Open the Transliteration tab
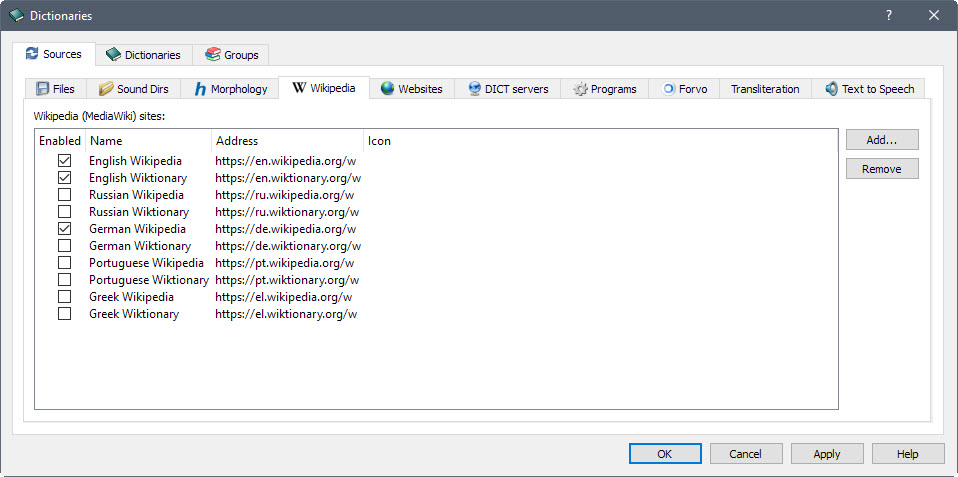Screen dimensions: 958x477 pos(765,89)
